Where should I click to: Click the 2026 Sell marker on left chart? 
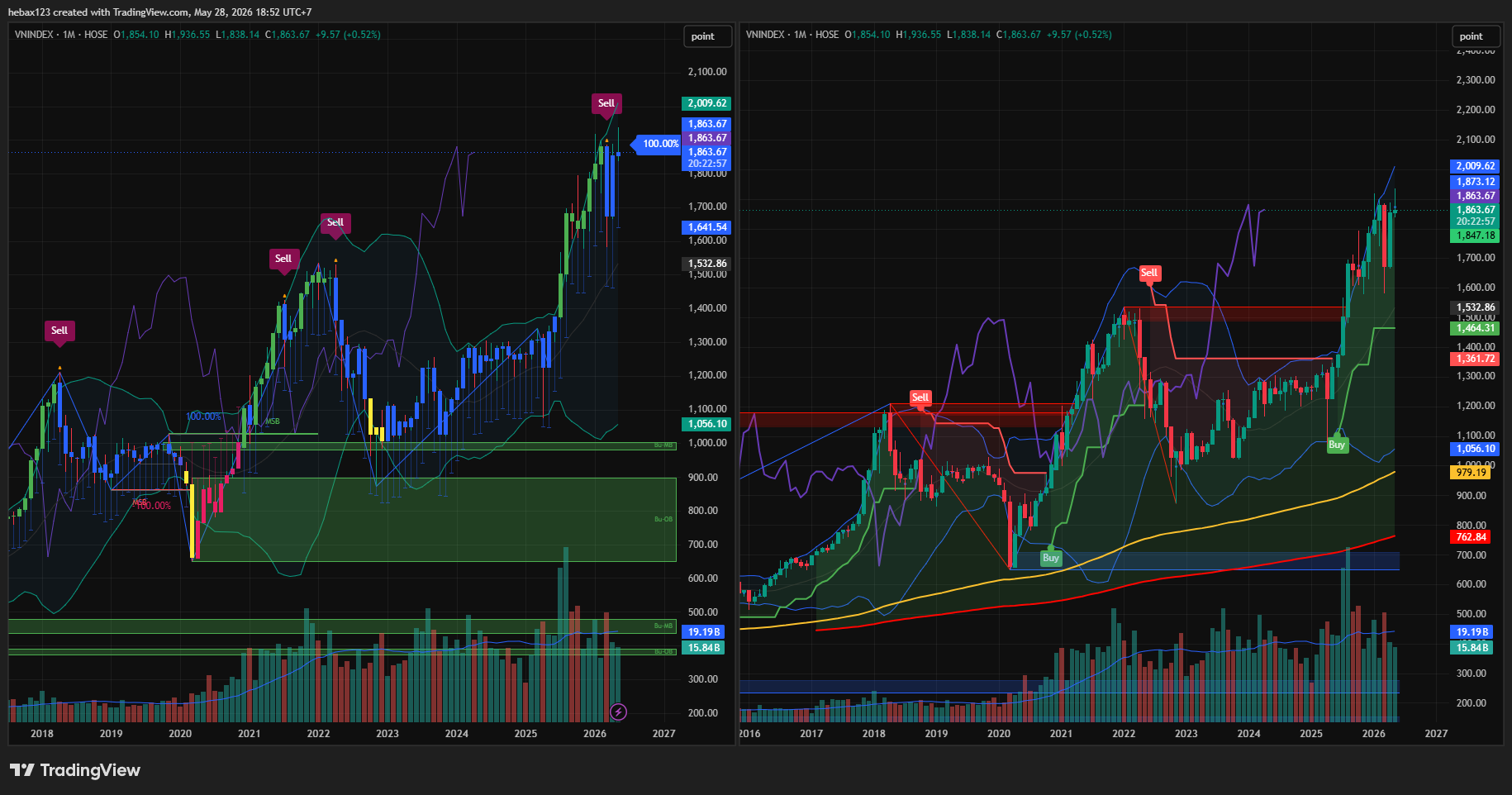coord(606,104)
